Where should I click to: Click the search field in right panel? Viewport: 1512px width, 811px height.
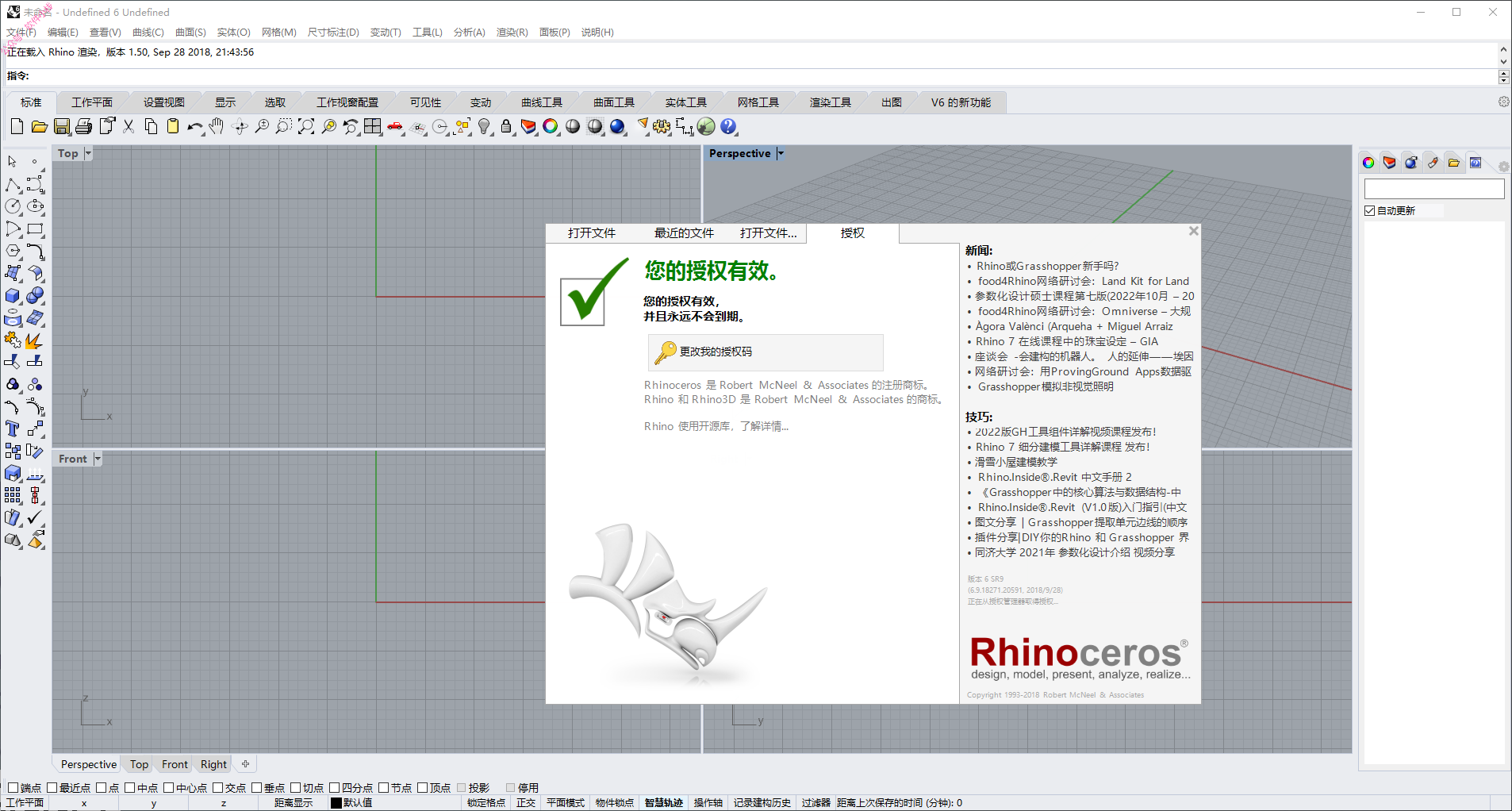1434,189
